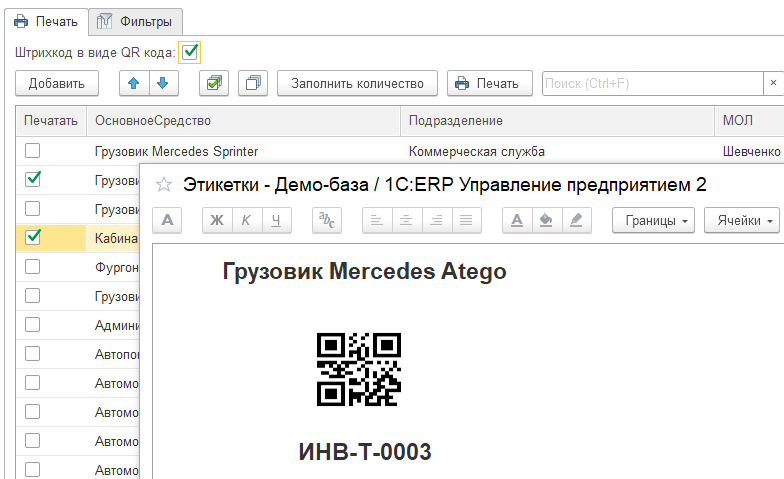Select the Шевченко cell
Viewport: 784px width, 479px height.
(749, 151)
